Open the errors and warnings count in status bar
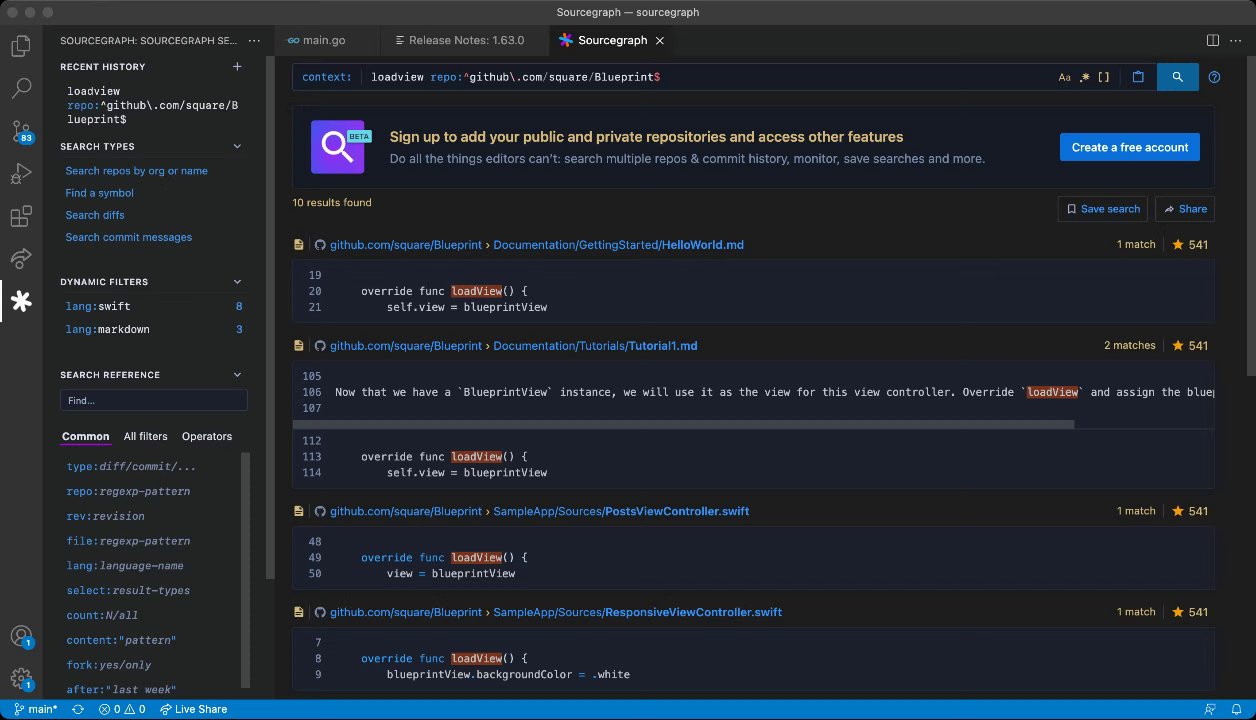Viewport: 1256px width, 720px height. [122, 709]
